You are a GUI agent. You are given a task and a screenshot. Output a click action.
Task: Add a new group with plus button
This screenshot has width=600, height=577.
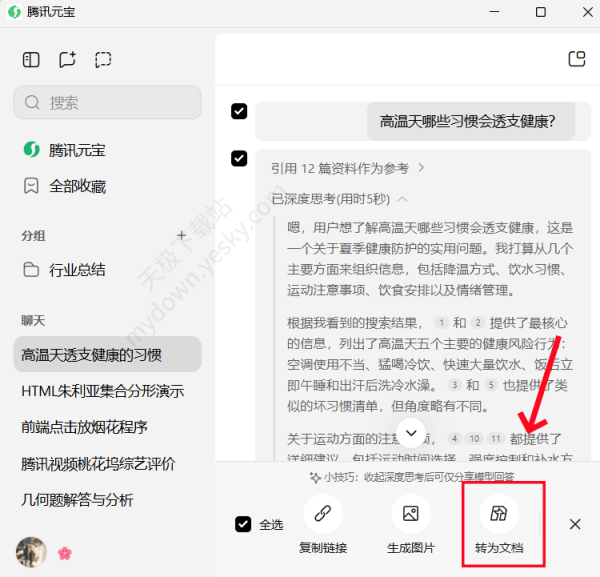pyautogui.click(x=182, y=236)
